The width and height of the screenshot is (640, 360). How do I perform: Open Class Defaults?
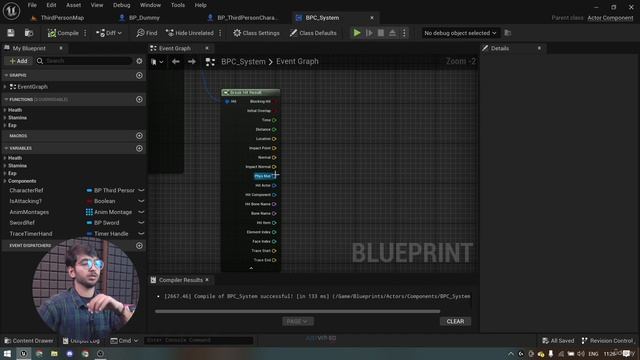click(313, 33)
